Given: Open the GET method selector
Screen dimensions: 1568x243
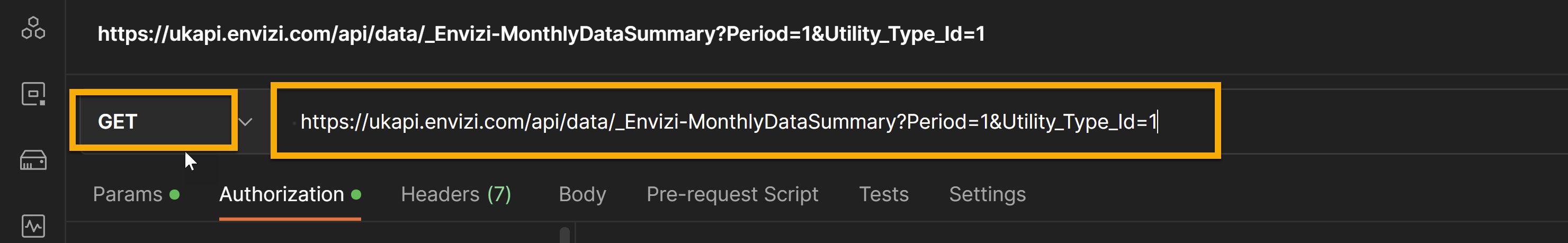Looking at the screenshot, I should [154, 121].
